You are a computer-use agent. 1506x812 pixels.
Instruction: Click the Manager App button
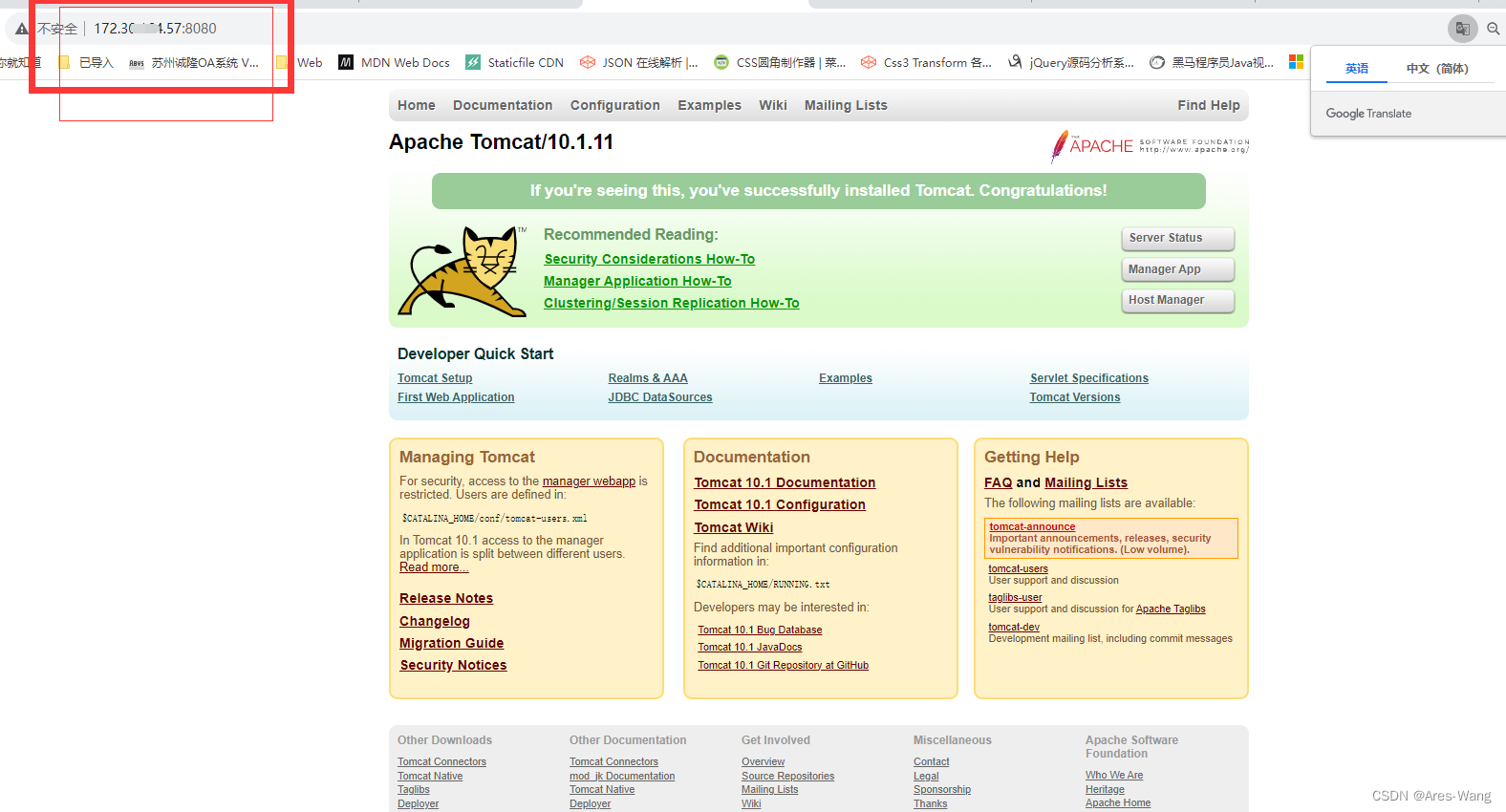coord(1177,269)
